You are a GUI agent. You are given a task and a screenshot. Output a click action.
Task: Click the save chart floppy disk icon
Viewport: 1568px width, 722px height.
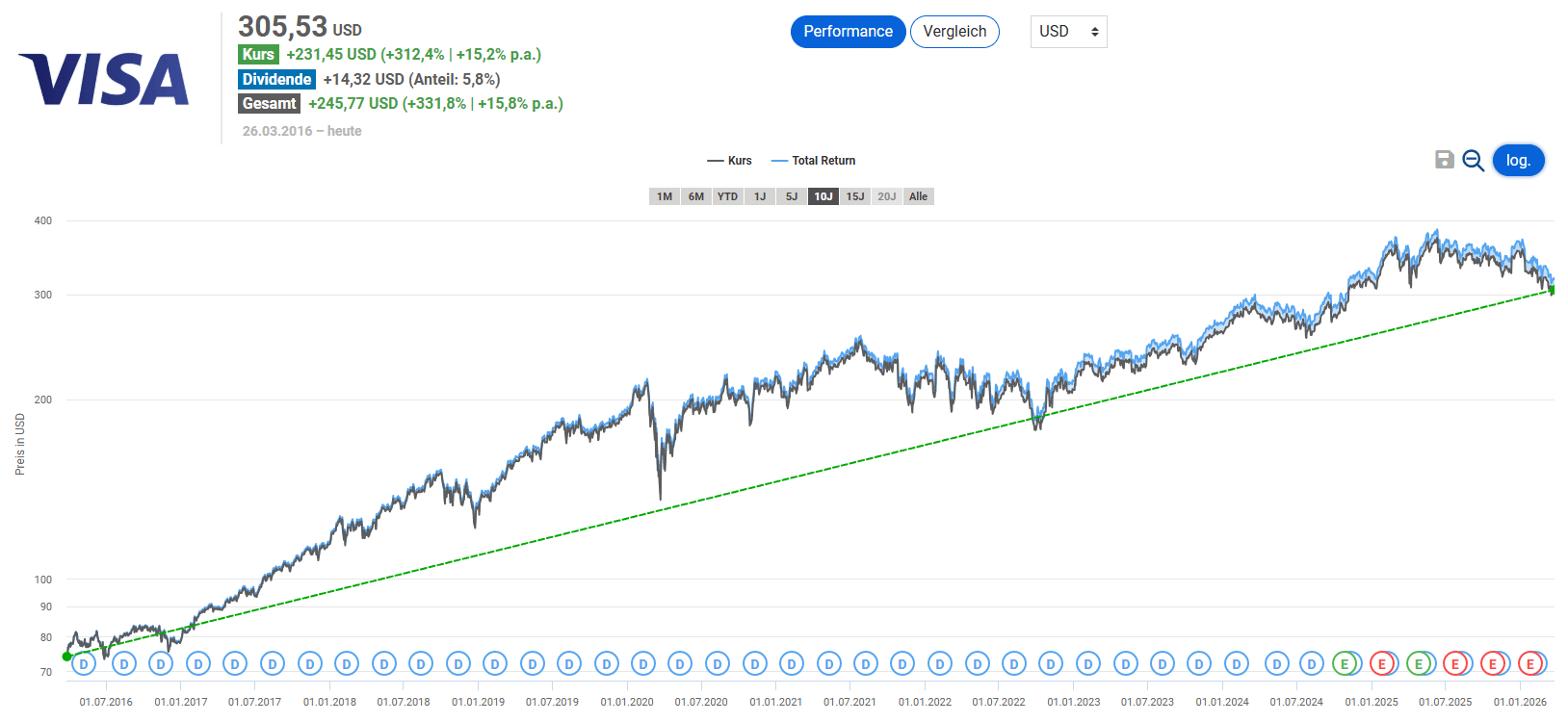pos(1444,160)
